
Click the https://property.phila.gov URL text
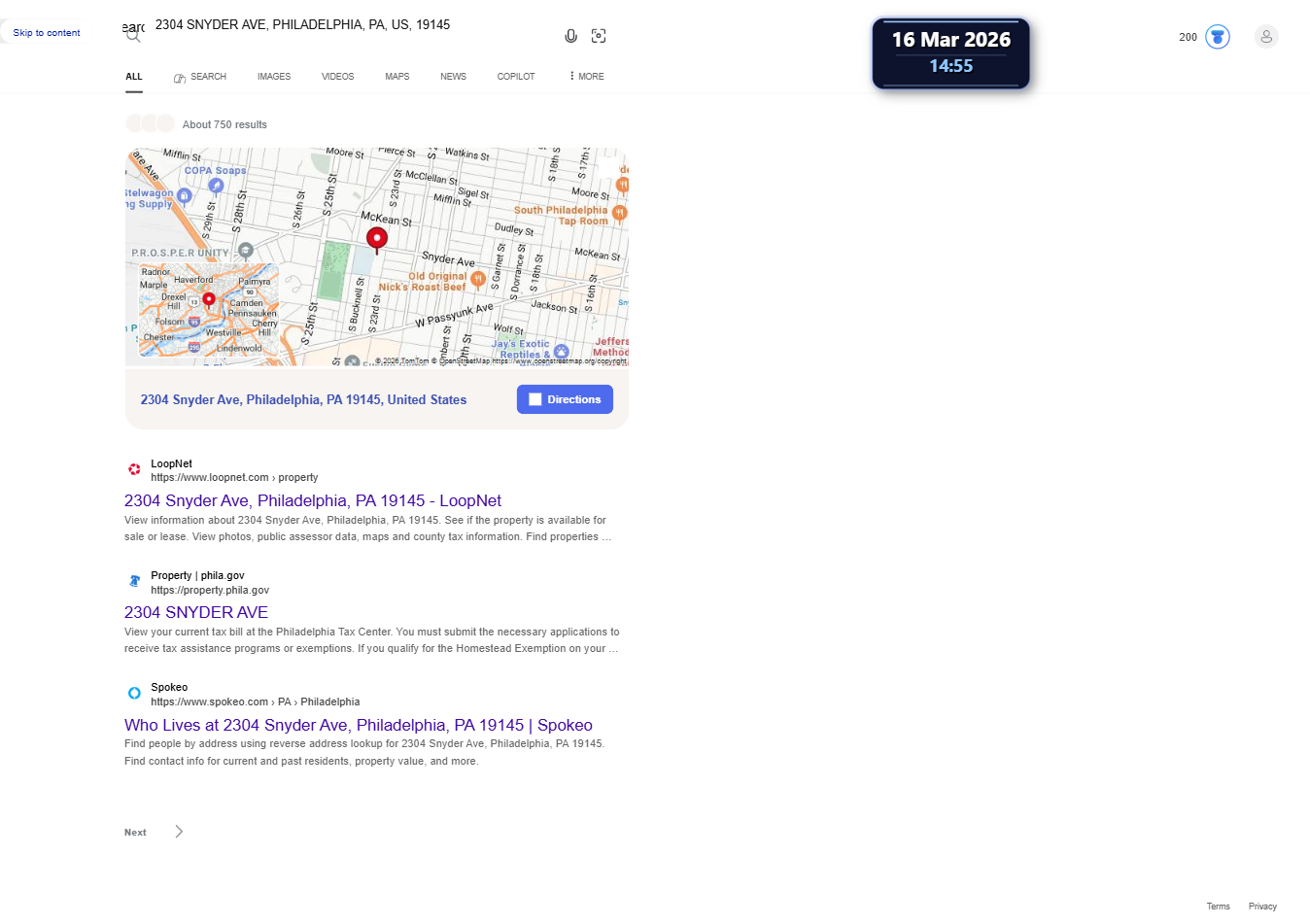coord(210,591)
